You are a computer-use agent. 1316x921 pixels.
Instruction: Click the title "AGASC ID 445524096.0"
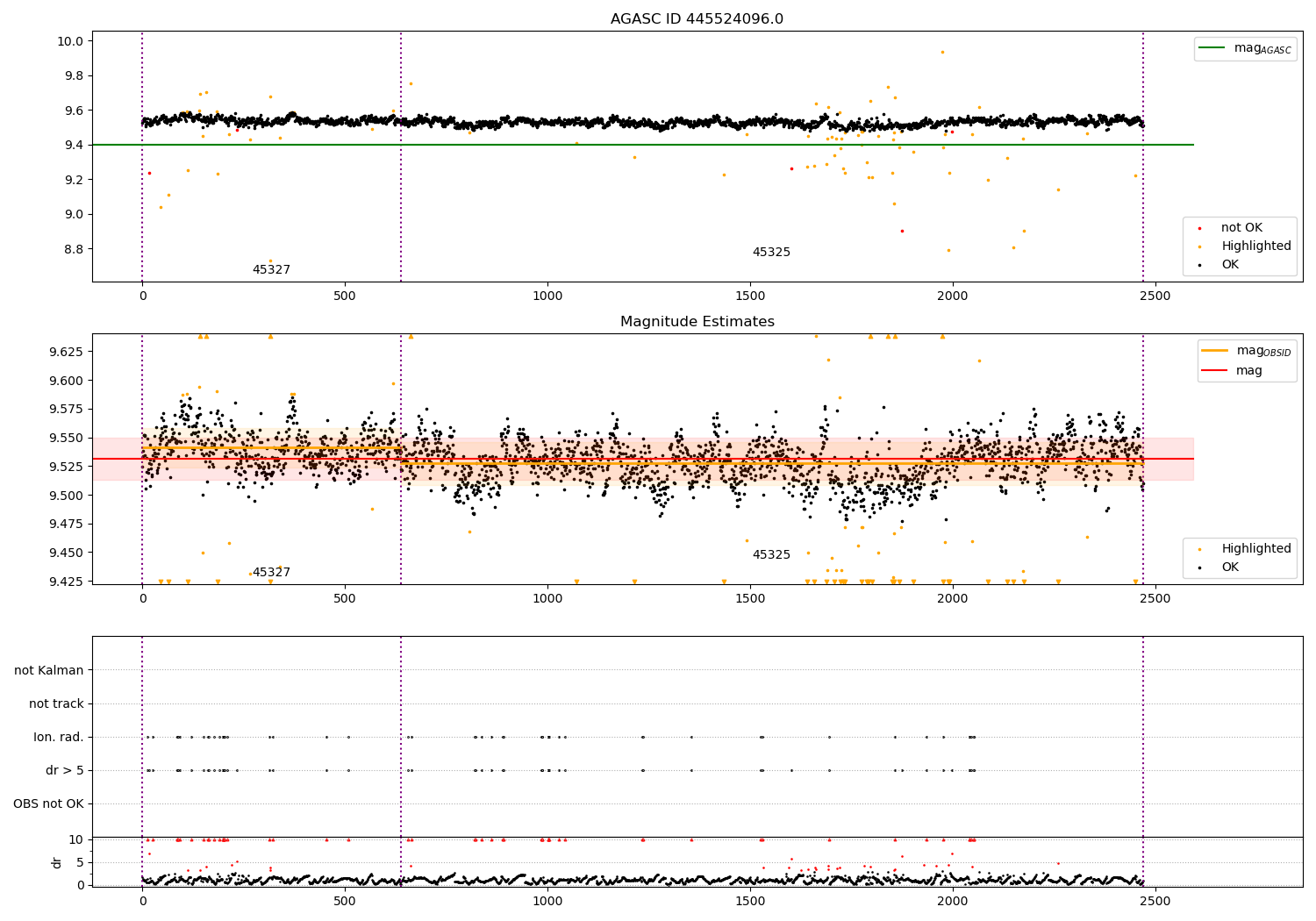click(x=697, y=19)
